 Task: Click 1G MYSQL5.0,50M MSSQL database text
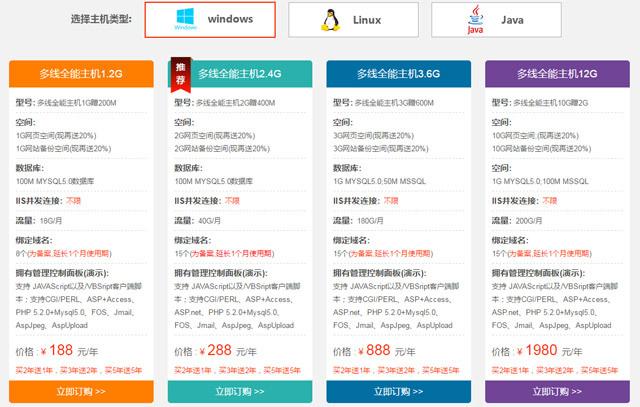click(x=380, y=181)
